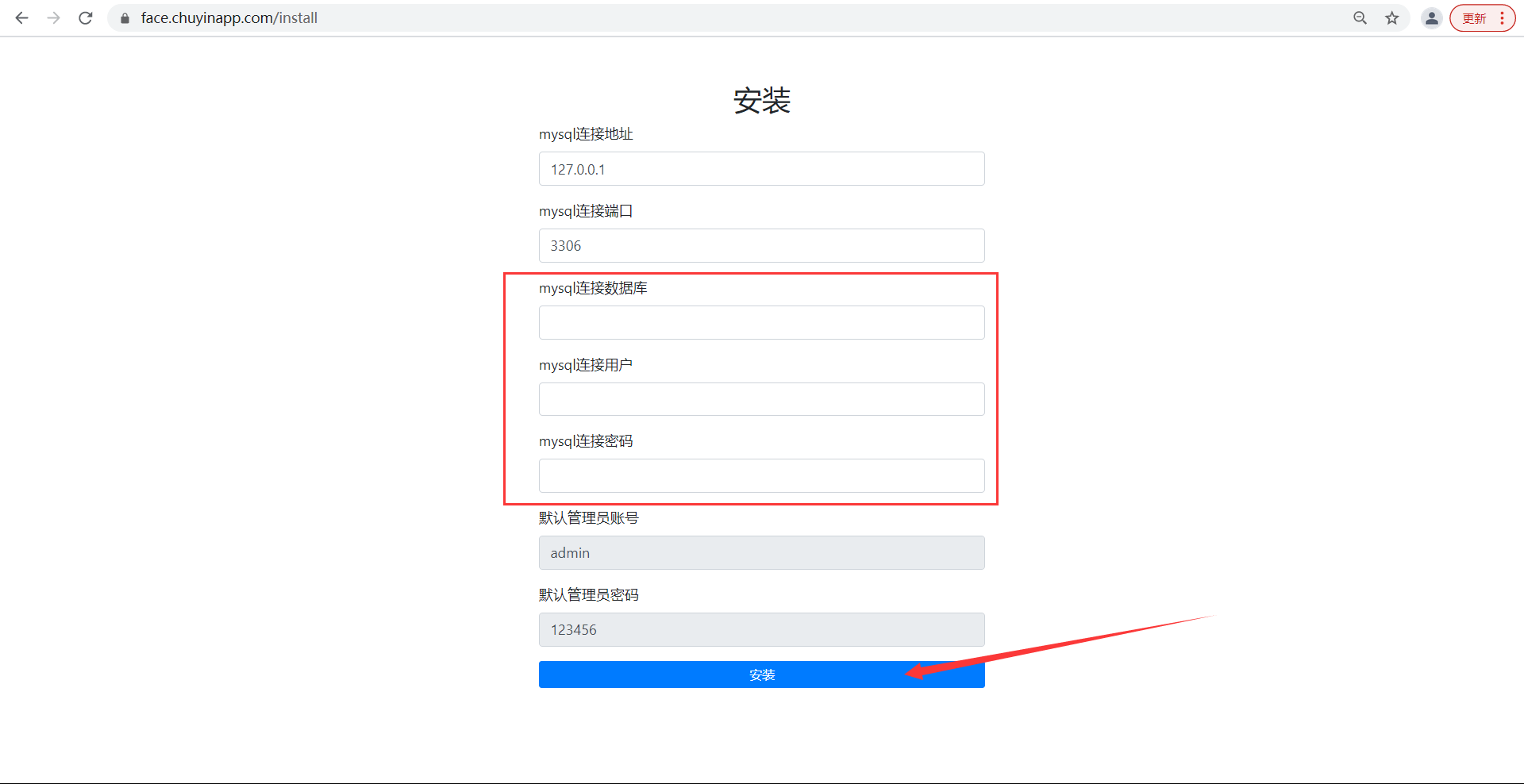Click the browser forward arrow
This screenshot has width=1524, height=784.
[53, 17]
